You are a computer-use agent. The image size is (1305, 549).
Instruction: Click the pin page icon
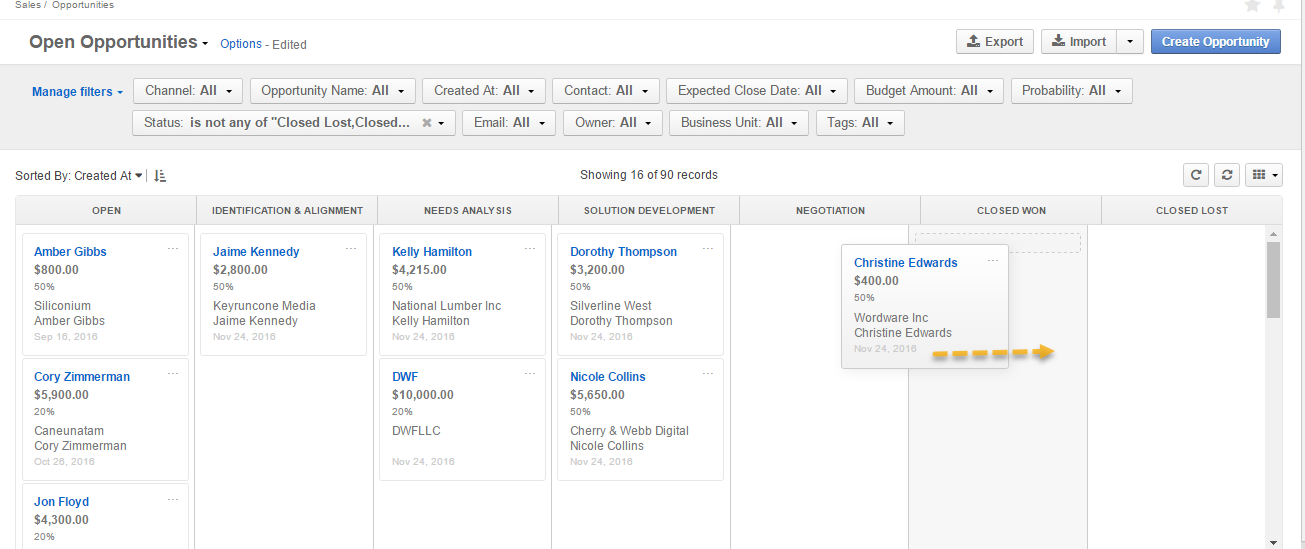pos(1279,5)
